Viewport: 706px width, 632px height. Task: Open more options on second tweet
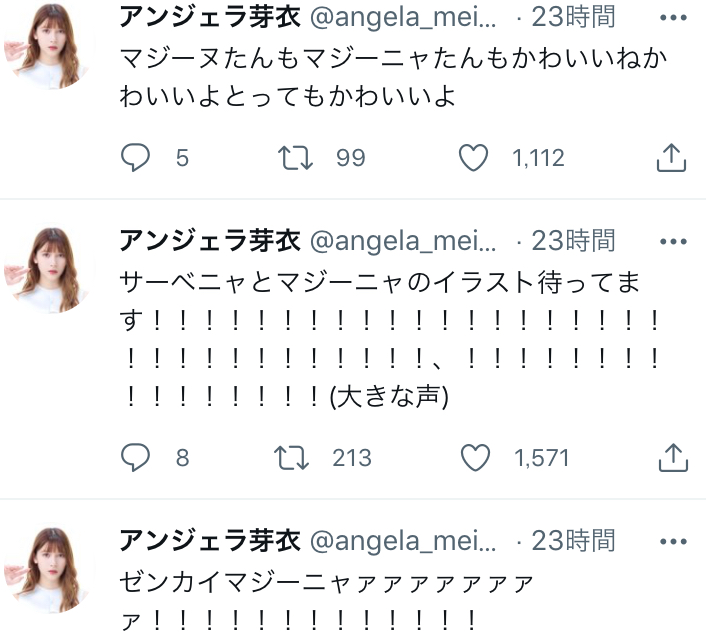[x=673, y=241]
